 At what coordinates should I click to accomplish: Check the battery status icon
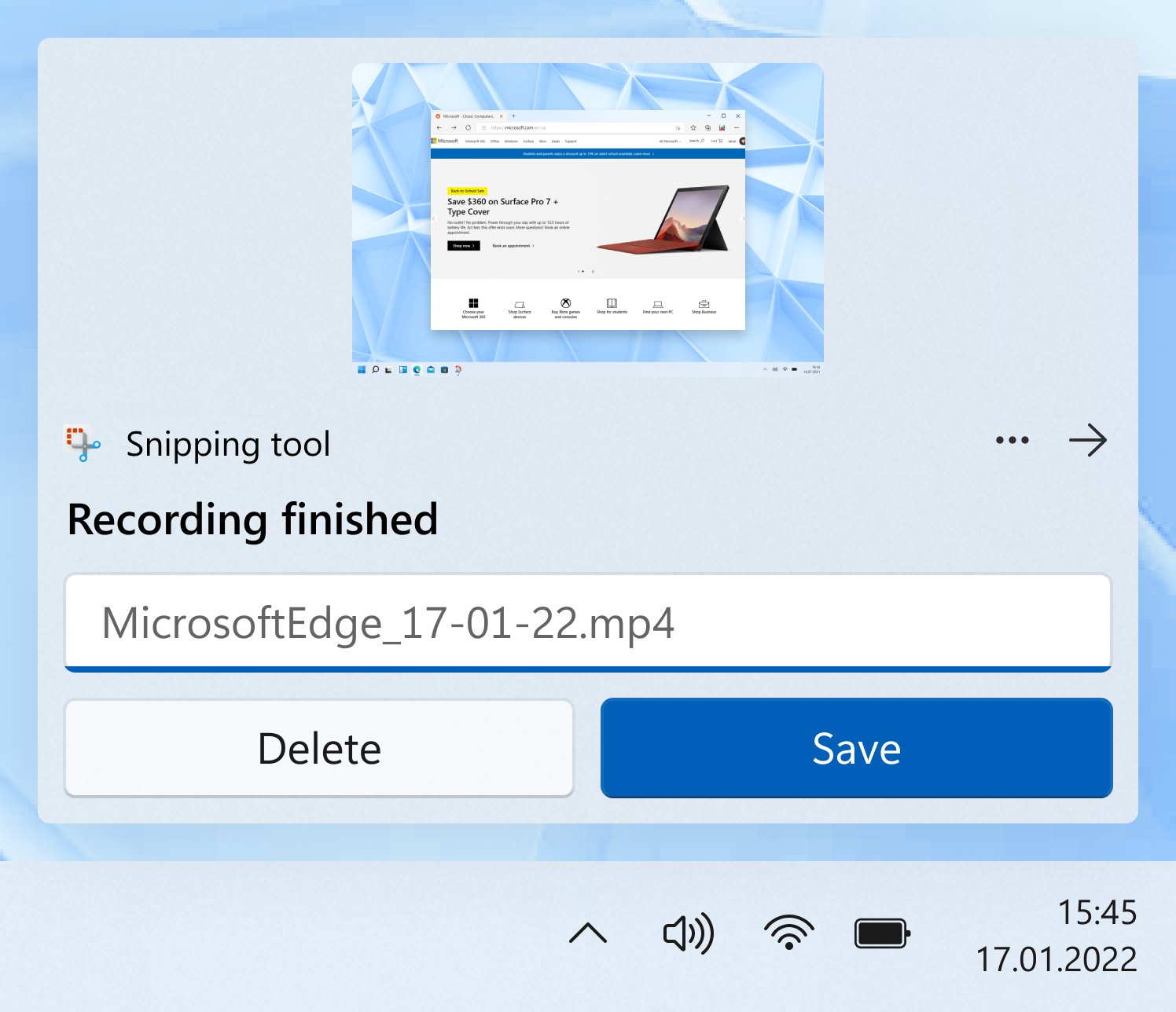tap(882, 933)
